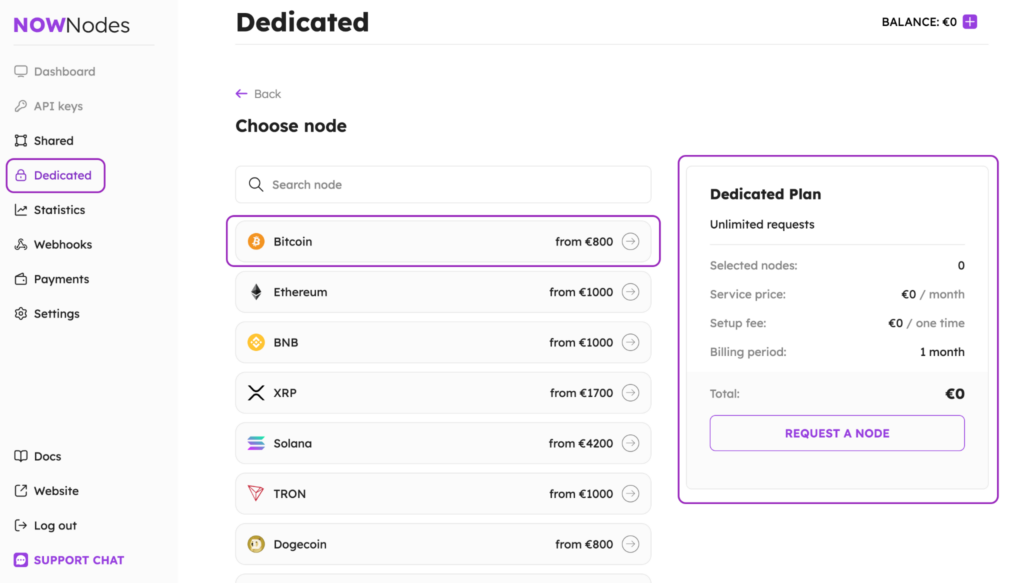Go back using the Back link
Viewport: 1024px width, 583px height.
click(258, 94)
